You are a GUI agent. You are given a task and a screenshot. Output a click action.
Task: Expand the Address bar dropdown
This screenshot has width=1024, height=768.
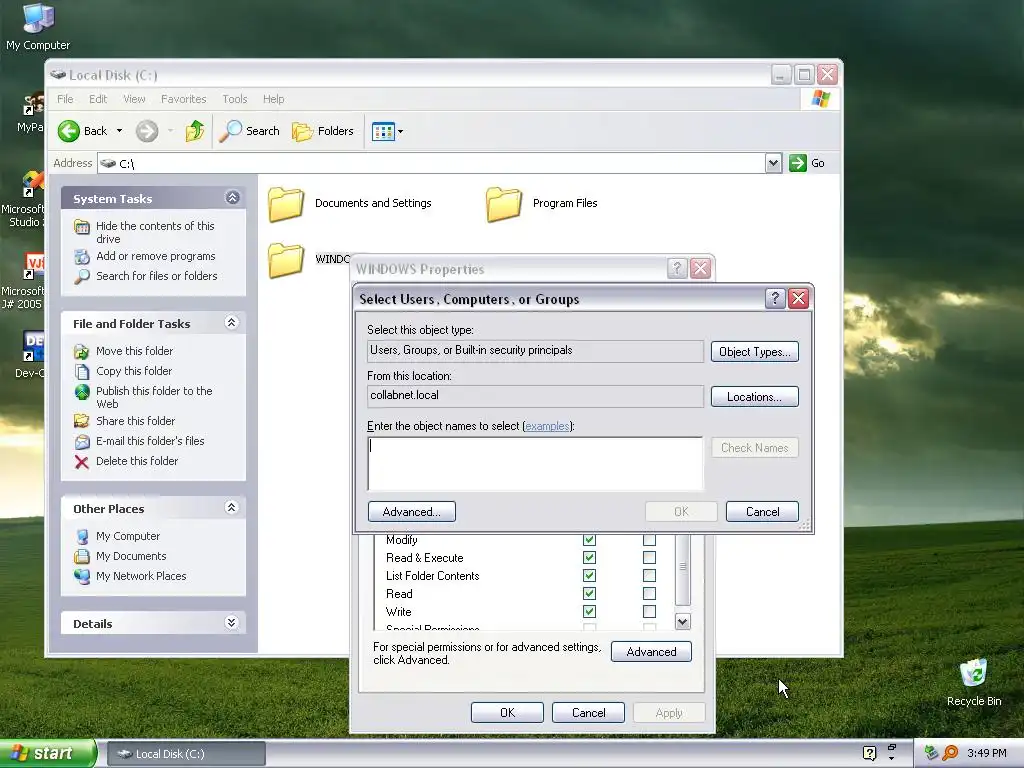pyautogui.click(x=773, y=163)
